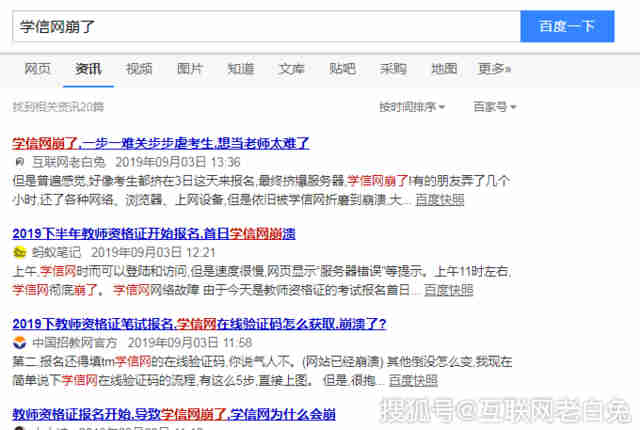This screenshot has height=430, width=640.
Task: Switch to the 文库 tab
Action: 291,69
